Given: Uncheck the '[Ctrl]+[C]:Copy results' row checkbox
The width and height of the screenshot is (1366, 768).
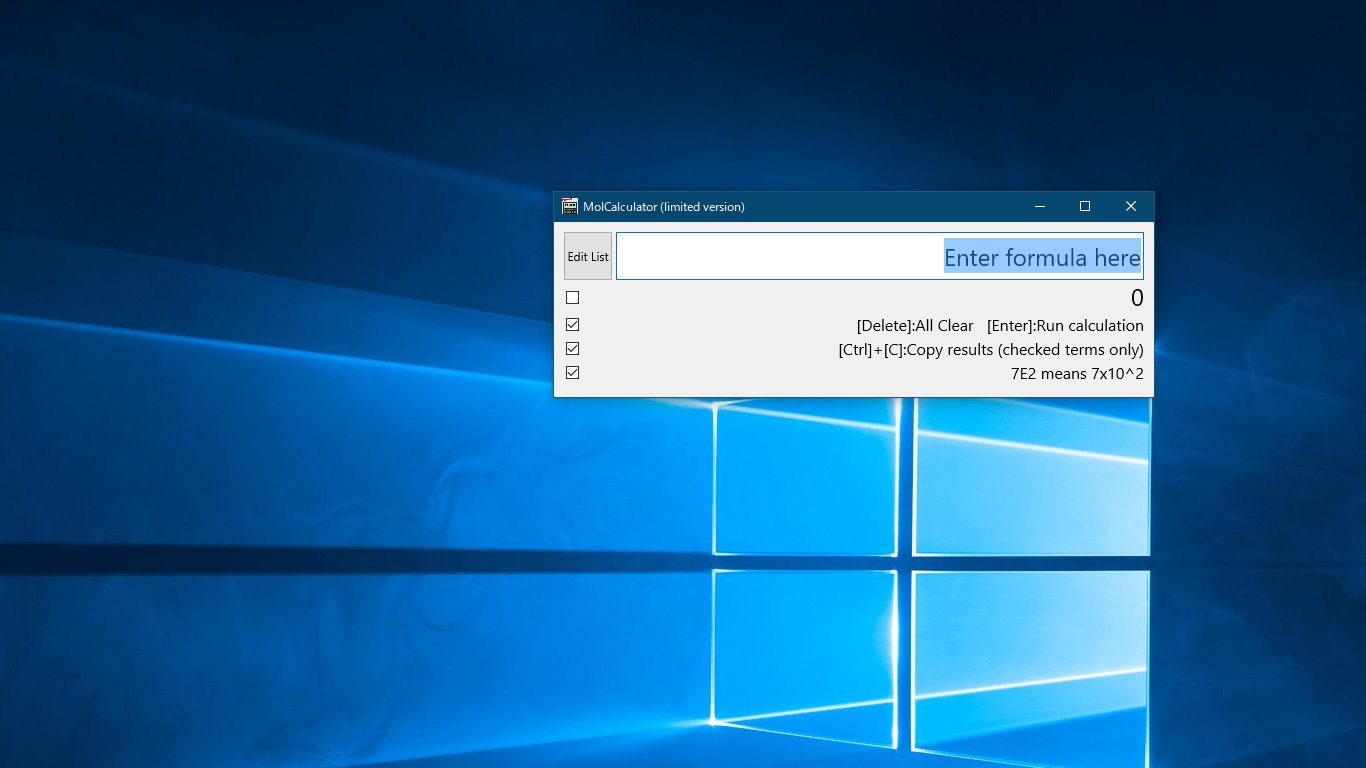Looking at the screenshot, I should (x=573, y=349).
